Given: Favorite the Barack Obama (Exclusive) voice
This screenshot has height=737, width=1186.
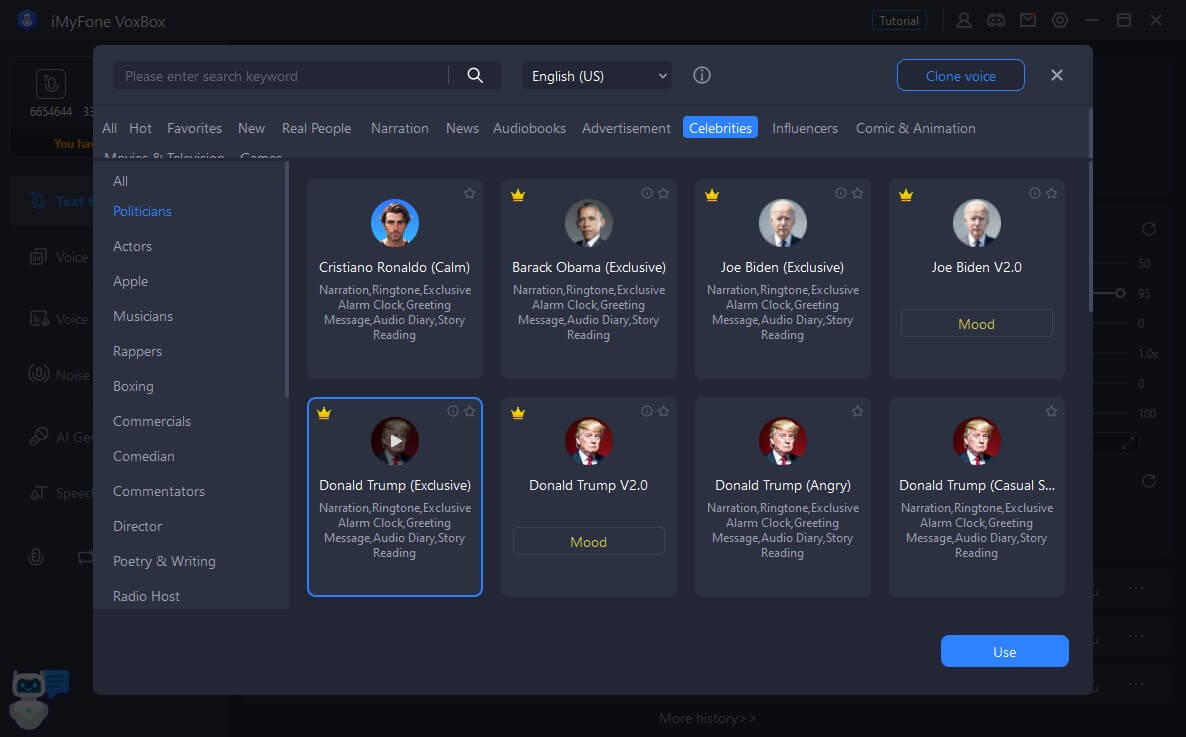Looking at the screenshot, I should point(663,193).
